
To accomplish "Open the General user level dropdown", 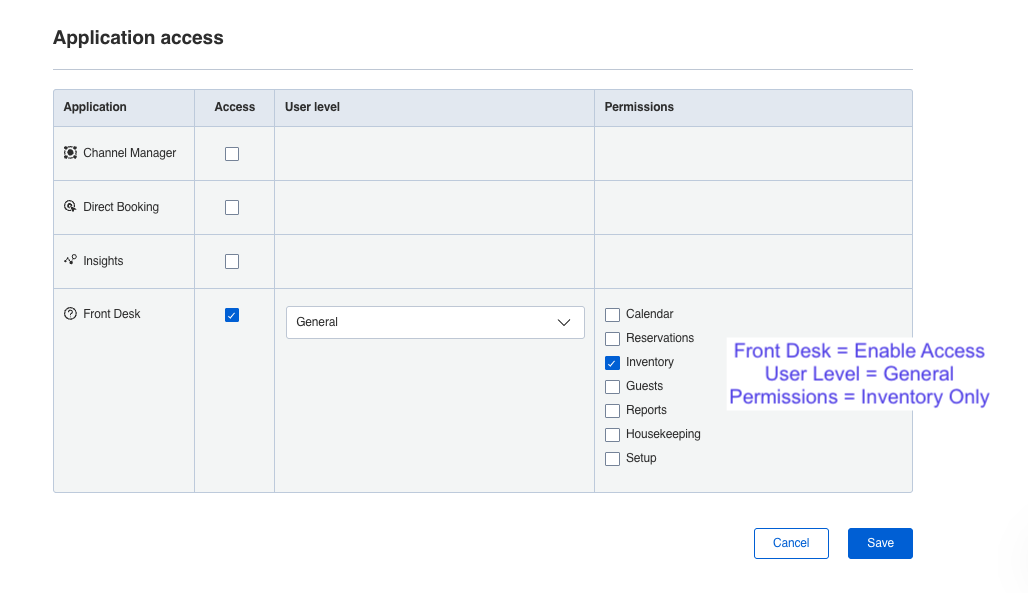I will tap(434, 322).
